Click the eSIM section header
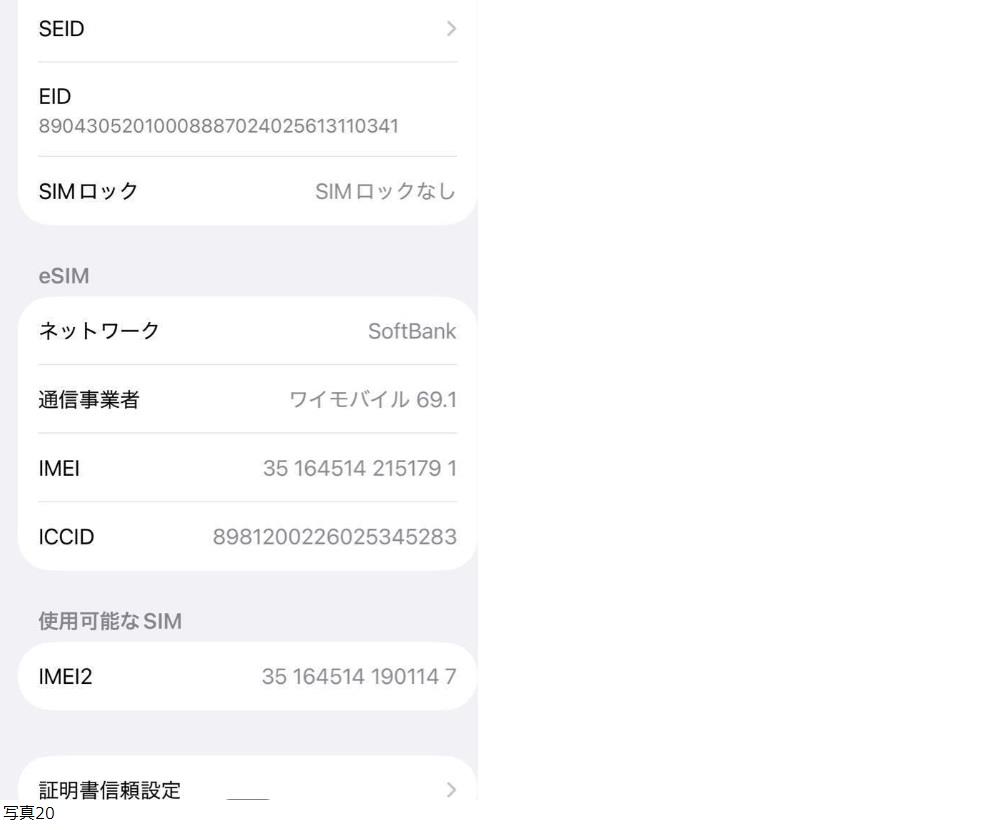Screen dimensions: 1000x830 (63, 277)
